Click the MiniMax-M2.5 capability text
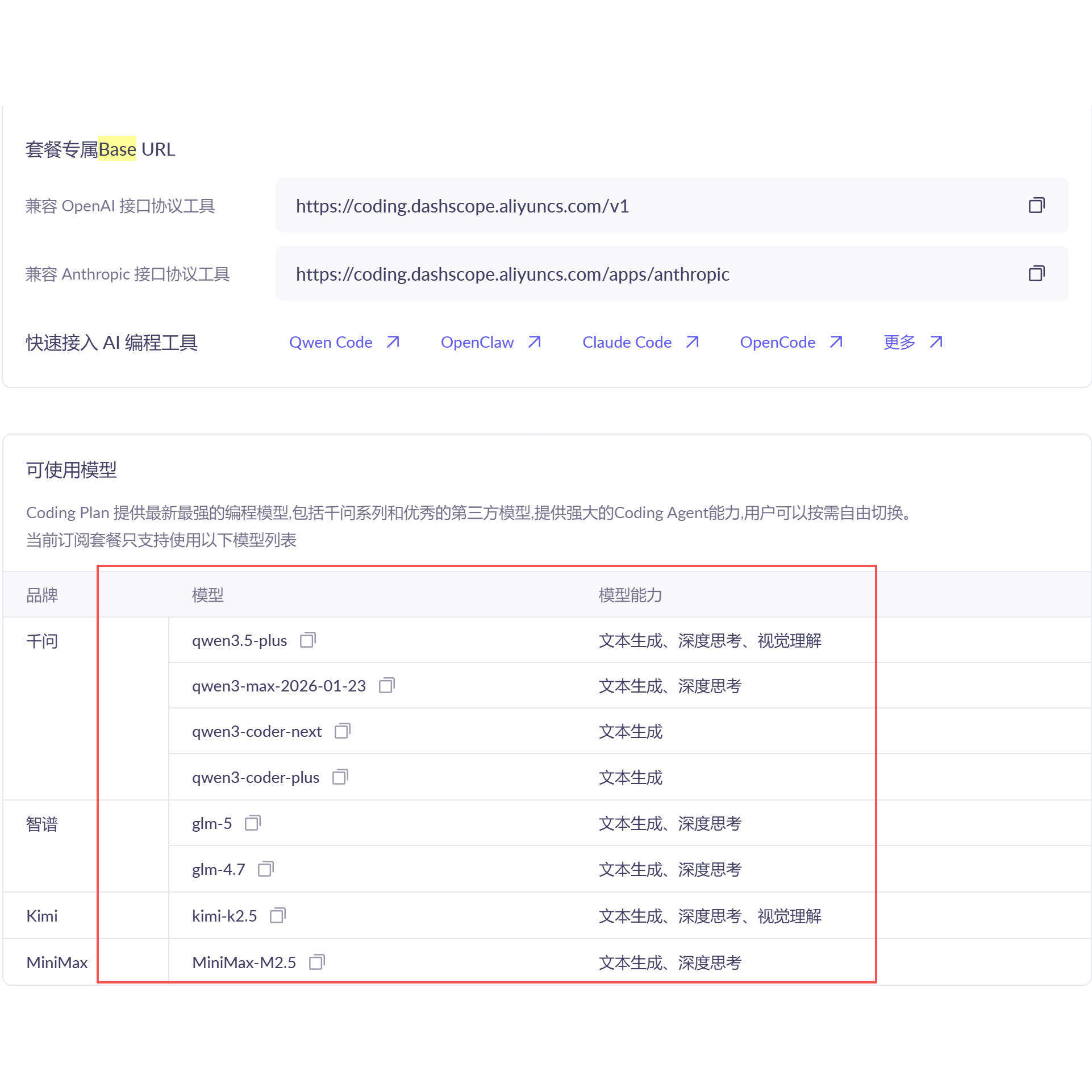This screenshot has height=1092, width=1092. coord(670,962)
